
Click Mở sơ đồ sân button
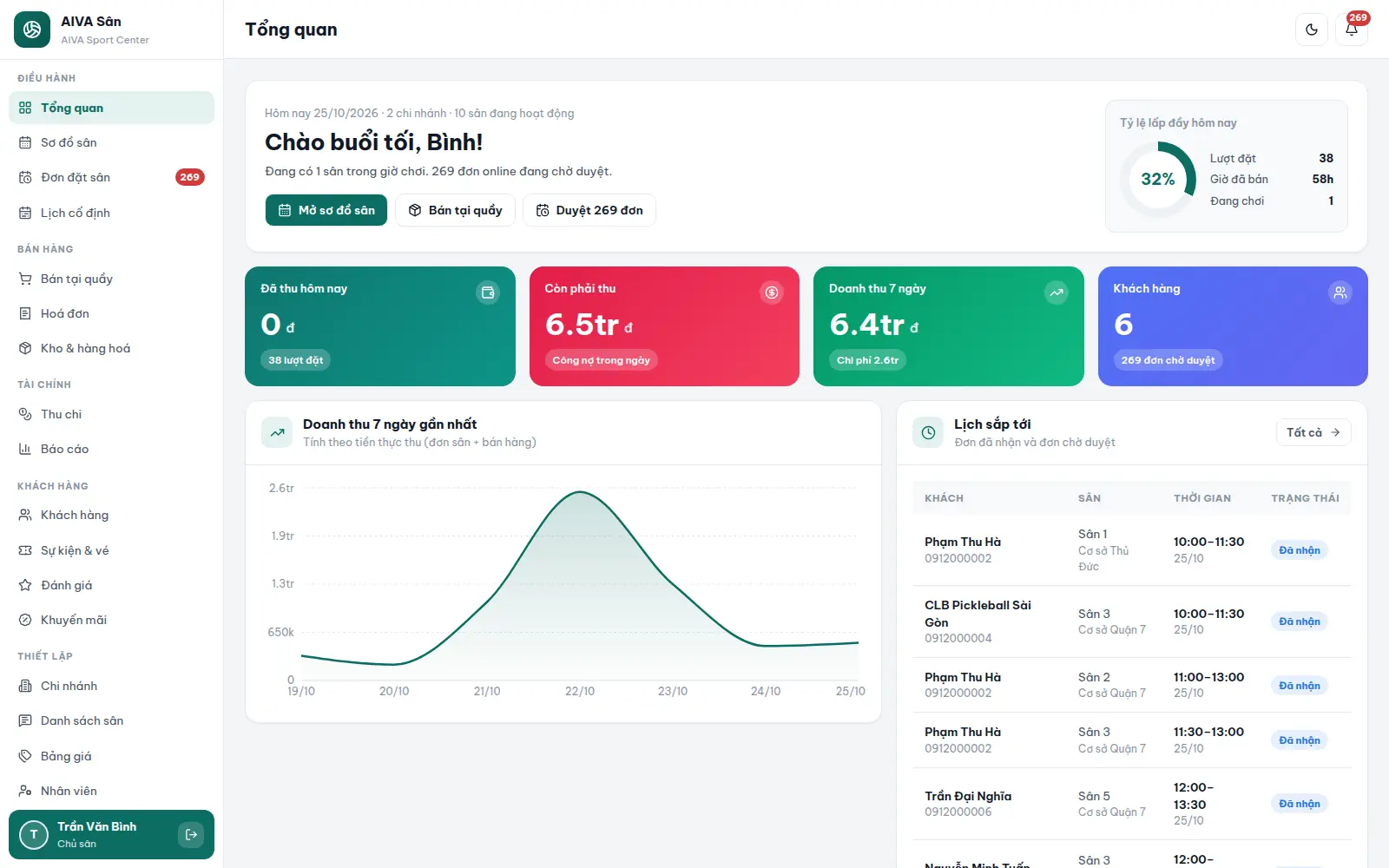[x=326, y=210]
